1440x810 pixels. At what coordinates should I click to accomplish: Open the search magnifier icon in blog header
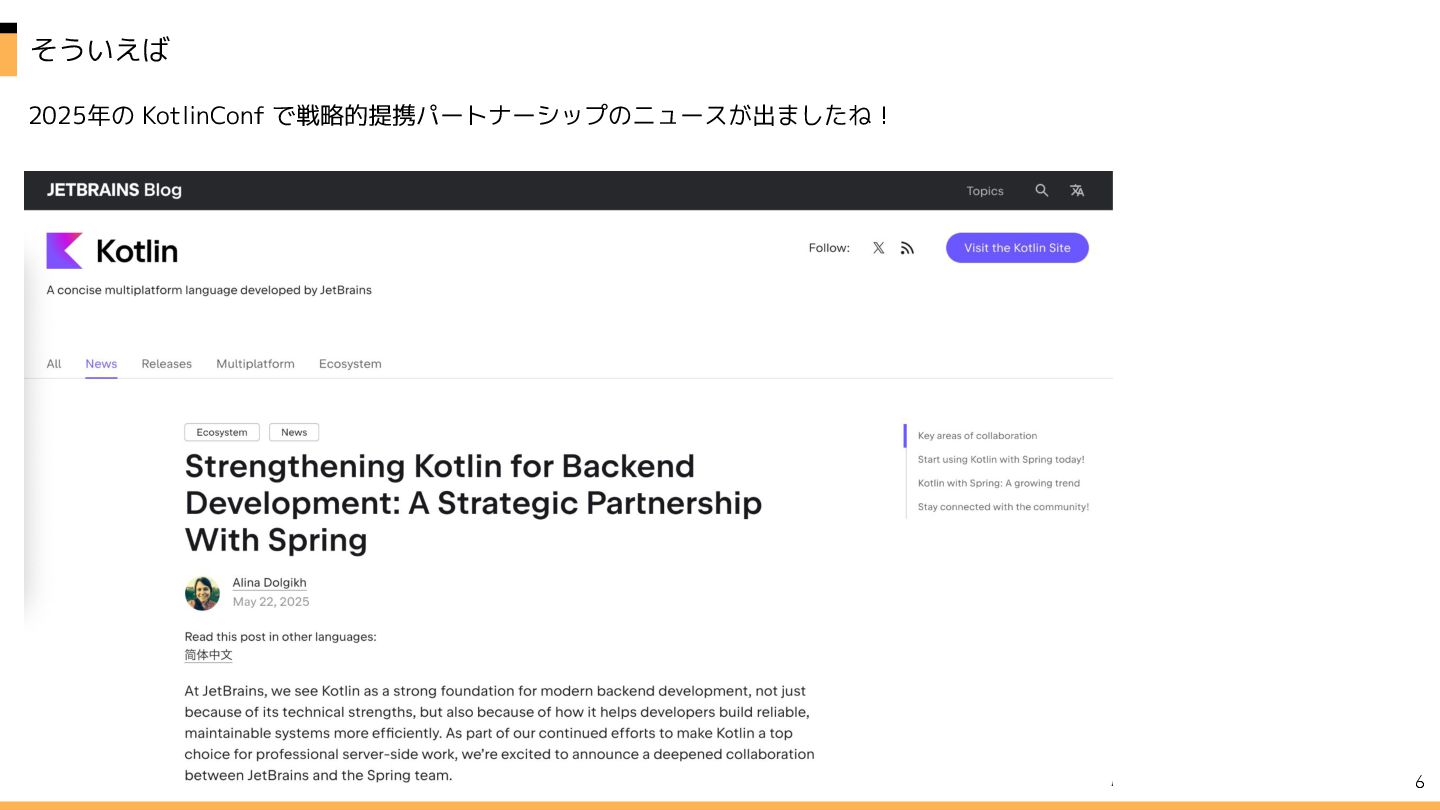point(1042,190)
